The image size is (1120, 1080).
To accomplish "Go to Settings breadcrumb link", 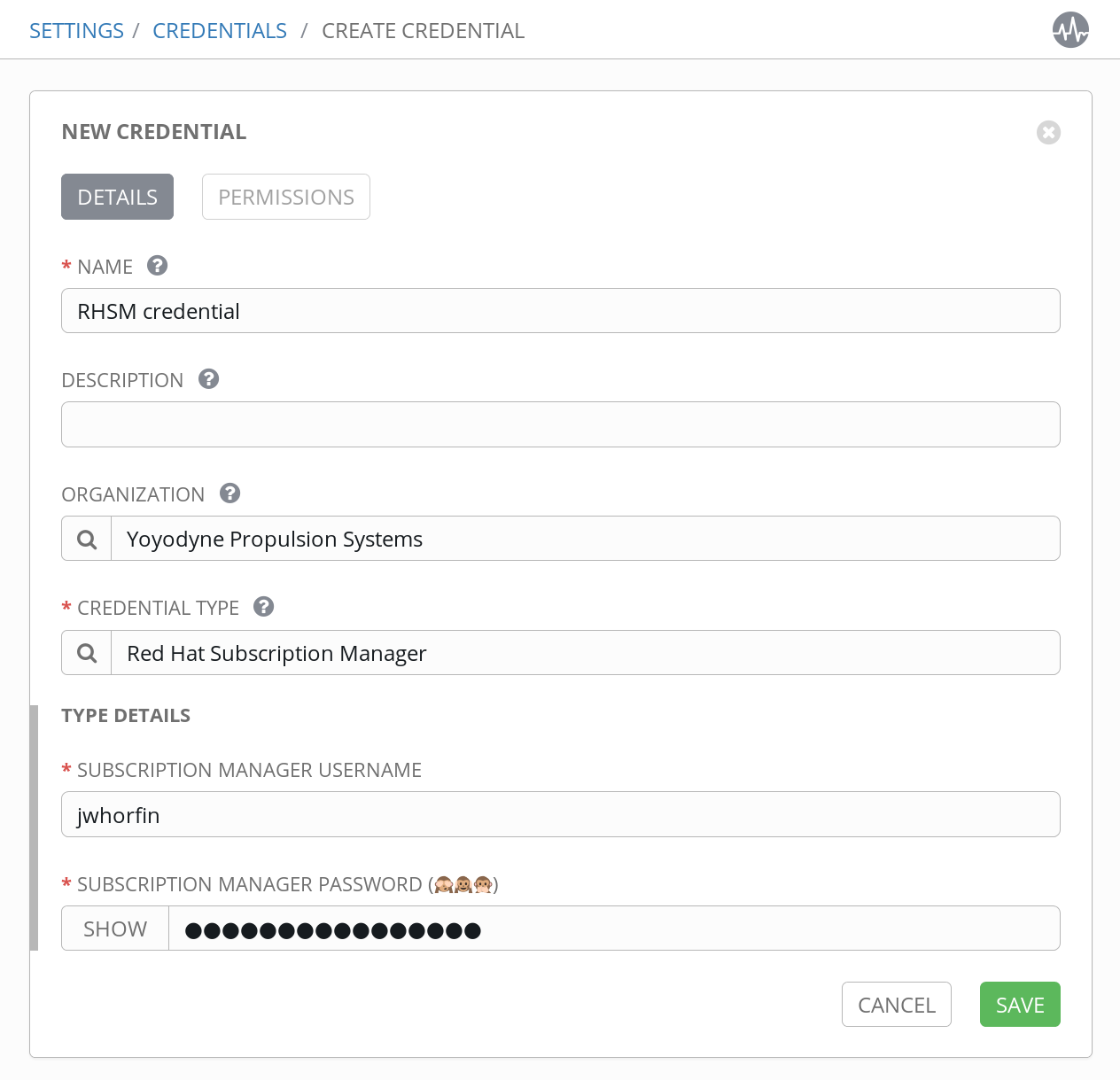I will 76,31.
